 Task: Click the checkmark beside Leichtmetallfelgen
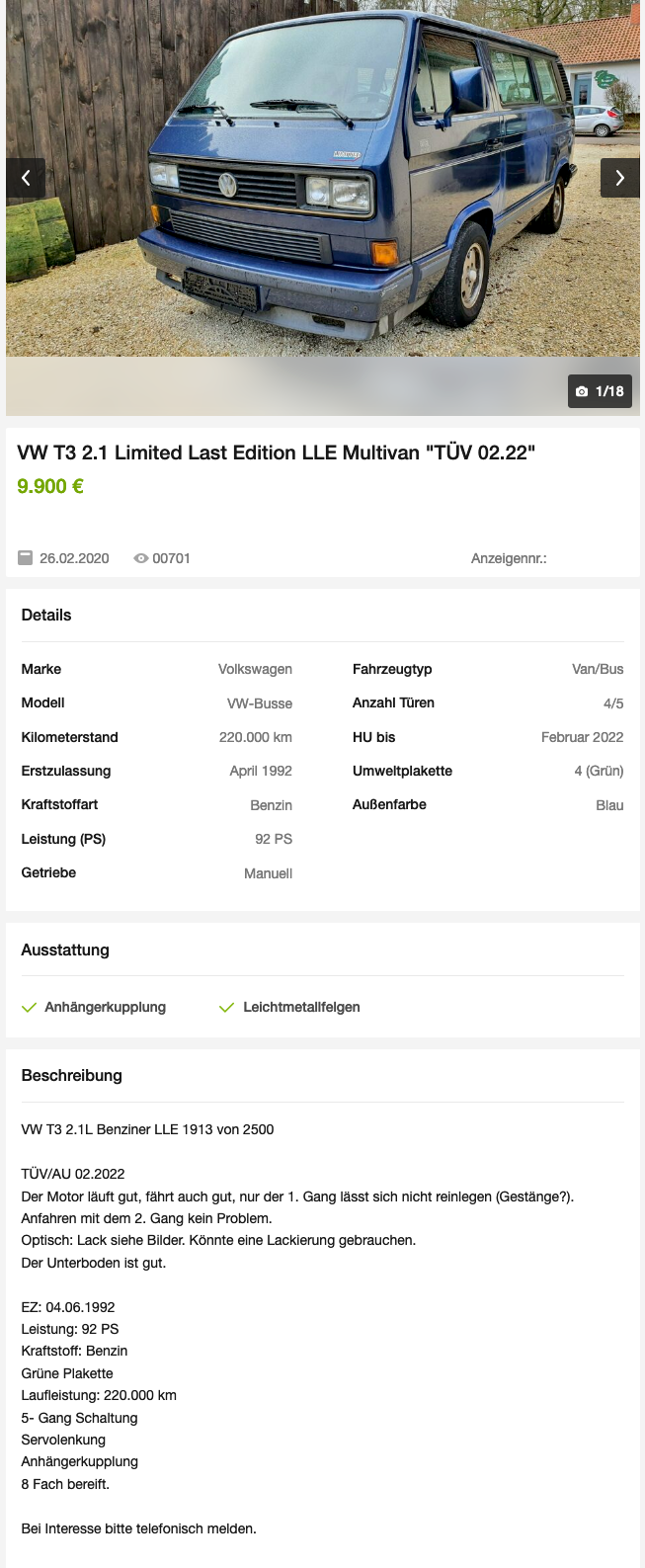pos(226,1007)
